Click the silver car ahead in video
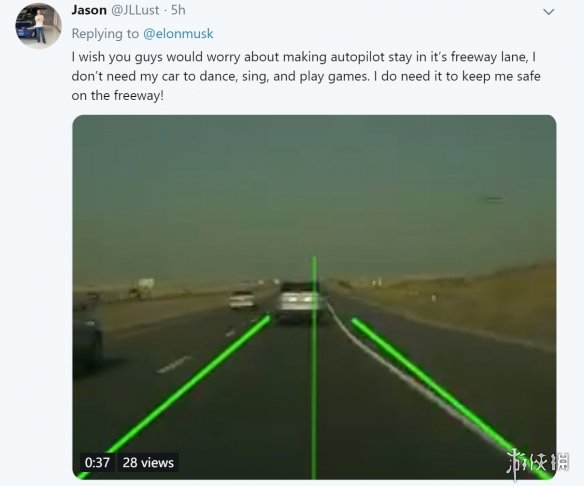The height and width of the screenshot is (486, 584). [x=301, y=302]
